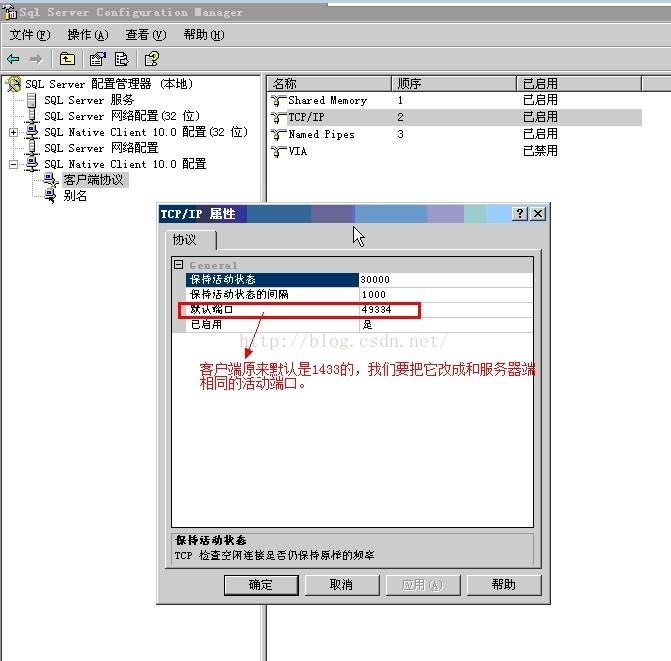Select the 默认端口 property name
This screenshot has width=671, height=661.
[x=272, y=309]
